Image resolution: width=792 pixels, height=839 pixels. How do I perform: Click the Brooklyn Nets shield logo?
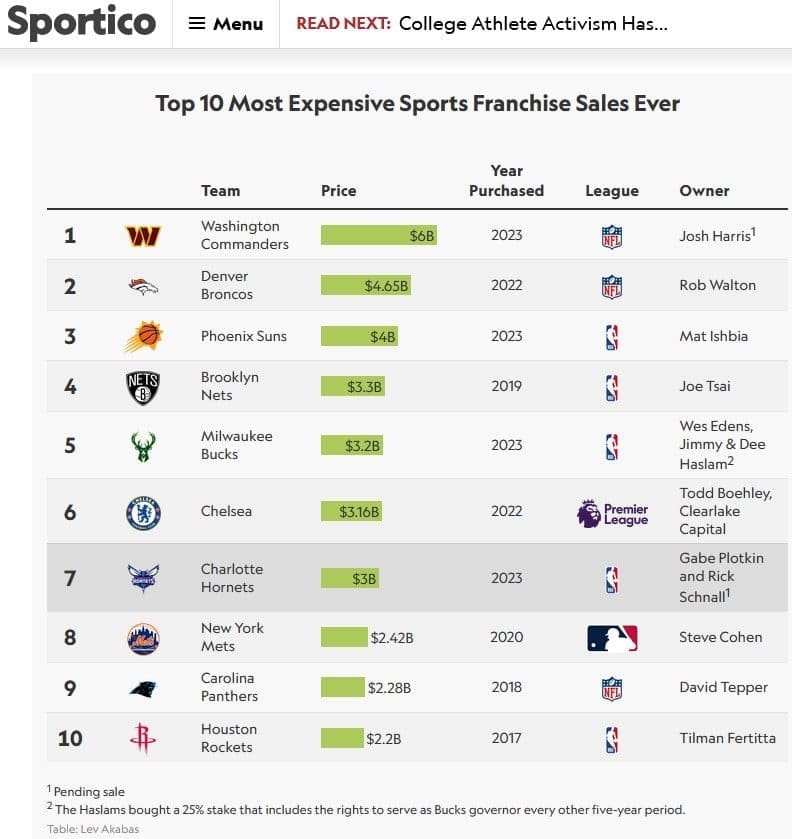(143, 387)
